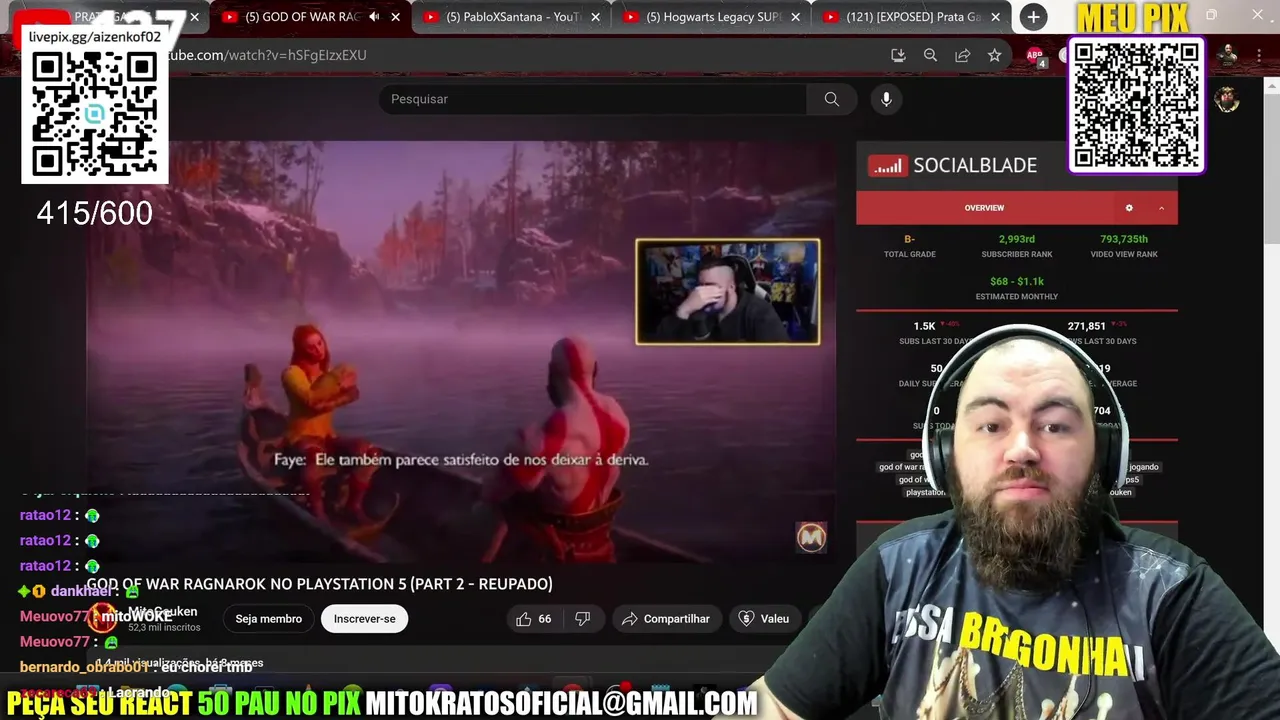This screenshot has height=720, width=1280.
Task: Click the Seja membro button
Action: [x=268, y=619]
